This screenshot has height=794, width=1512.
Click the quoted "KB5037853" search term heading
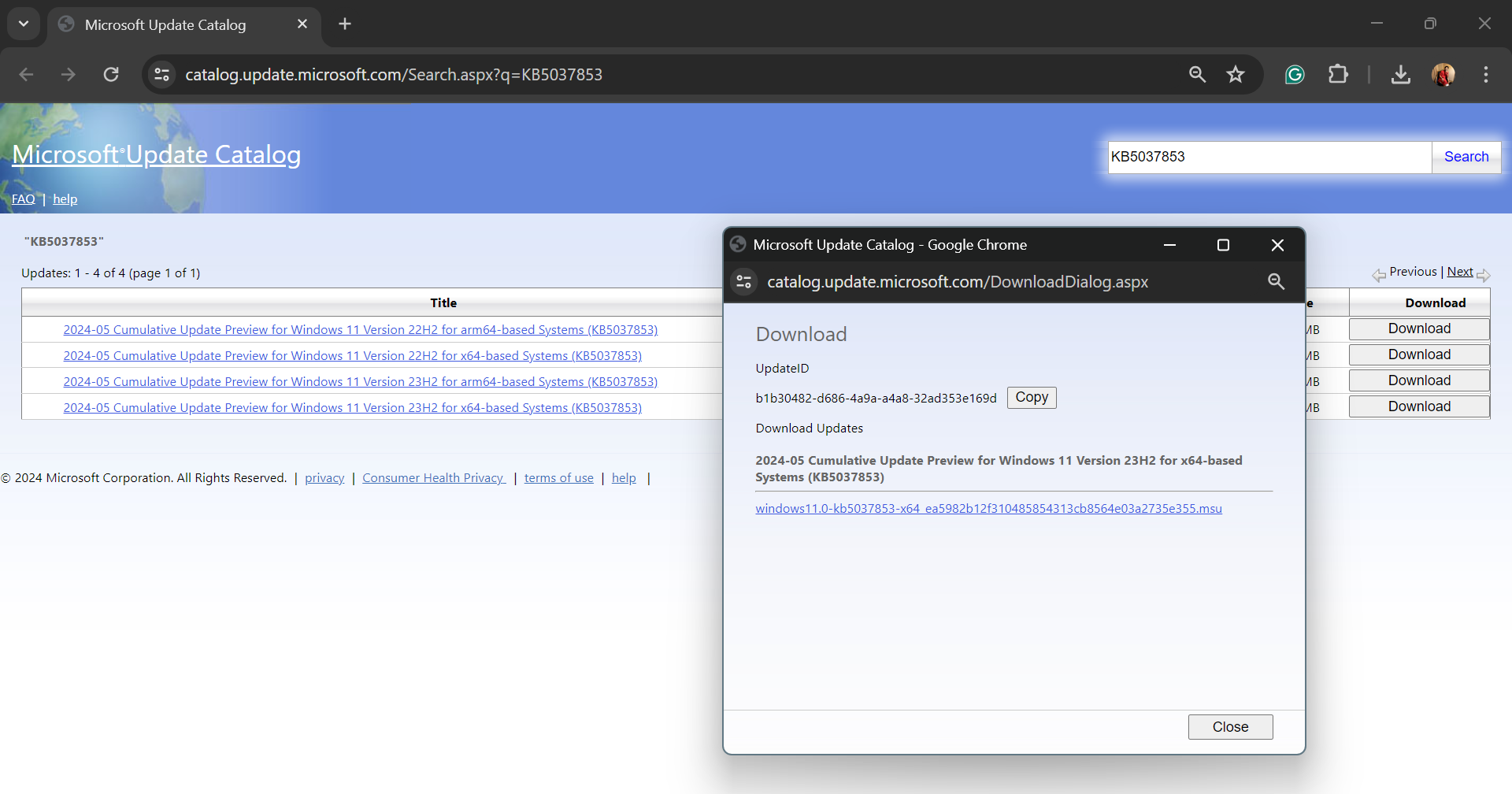click(64, 241)
